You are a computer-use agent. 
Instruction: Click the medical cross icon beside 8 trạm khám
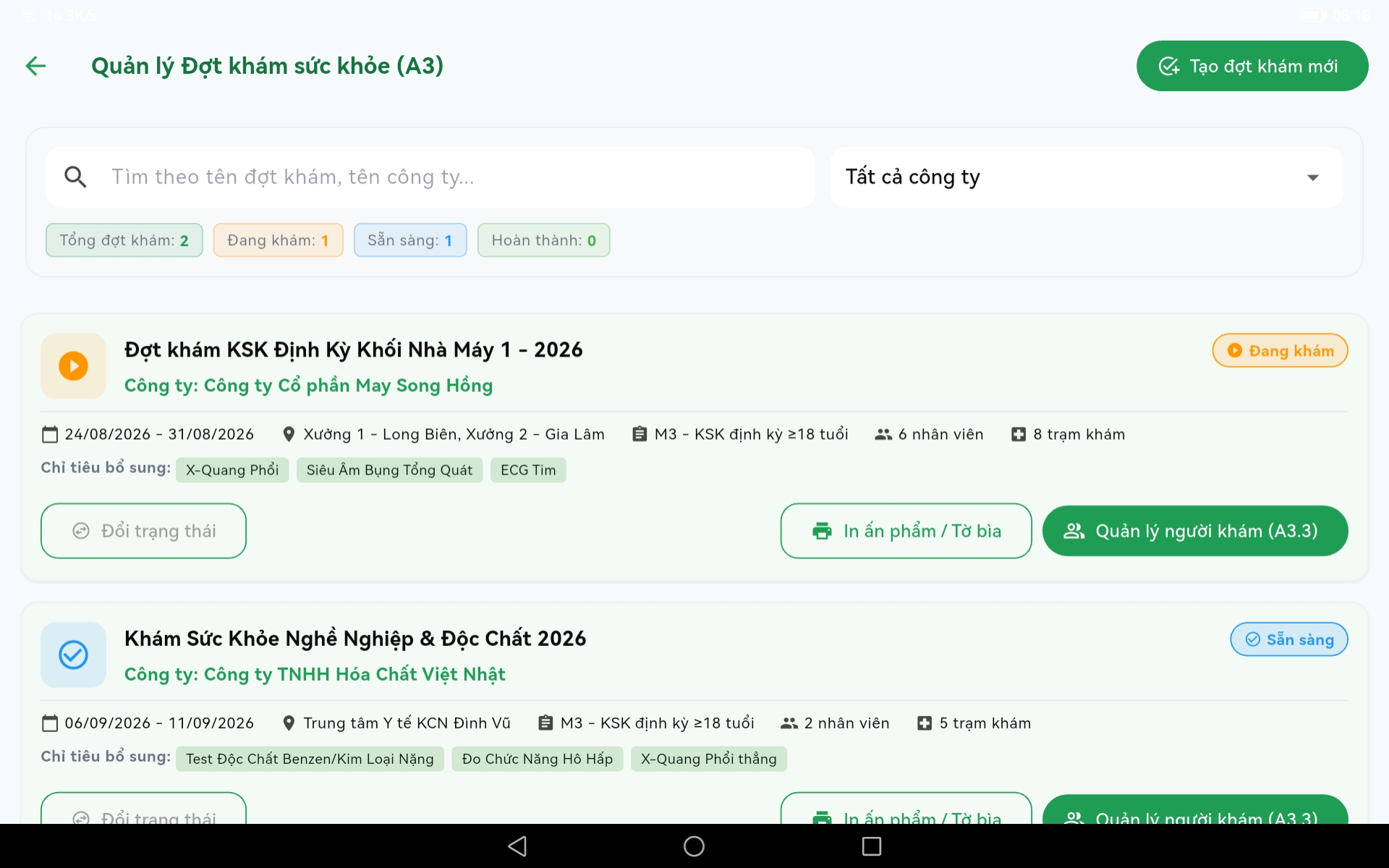[1019, 435]
